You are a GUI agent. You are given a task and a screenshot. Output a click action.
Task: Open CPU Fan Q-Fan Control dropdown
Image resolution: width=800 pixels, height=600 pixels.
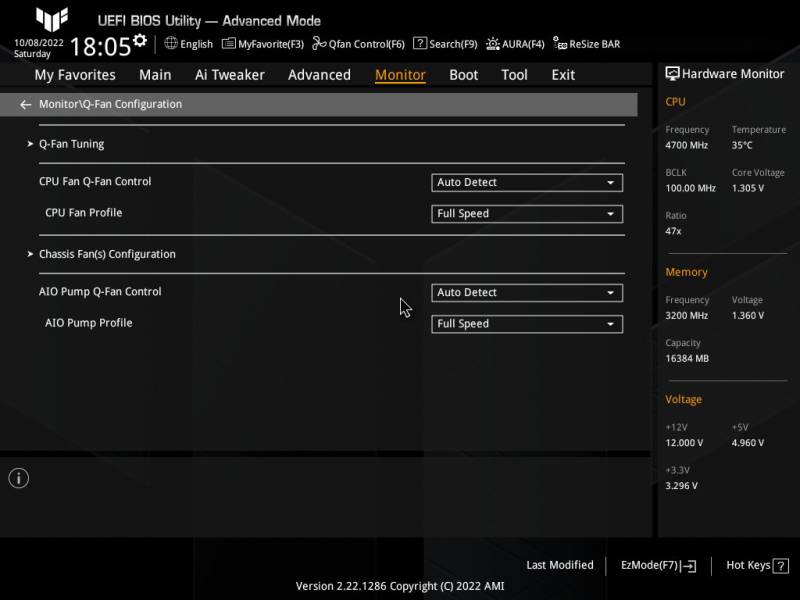click(527, 183)
